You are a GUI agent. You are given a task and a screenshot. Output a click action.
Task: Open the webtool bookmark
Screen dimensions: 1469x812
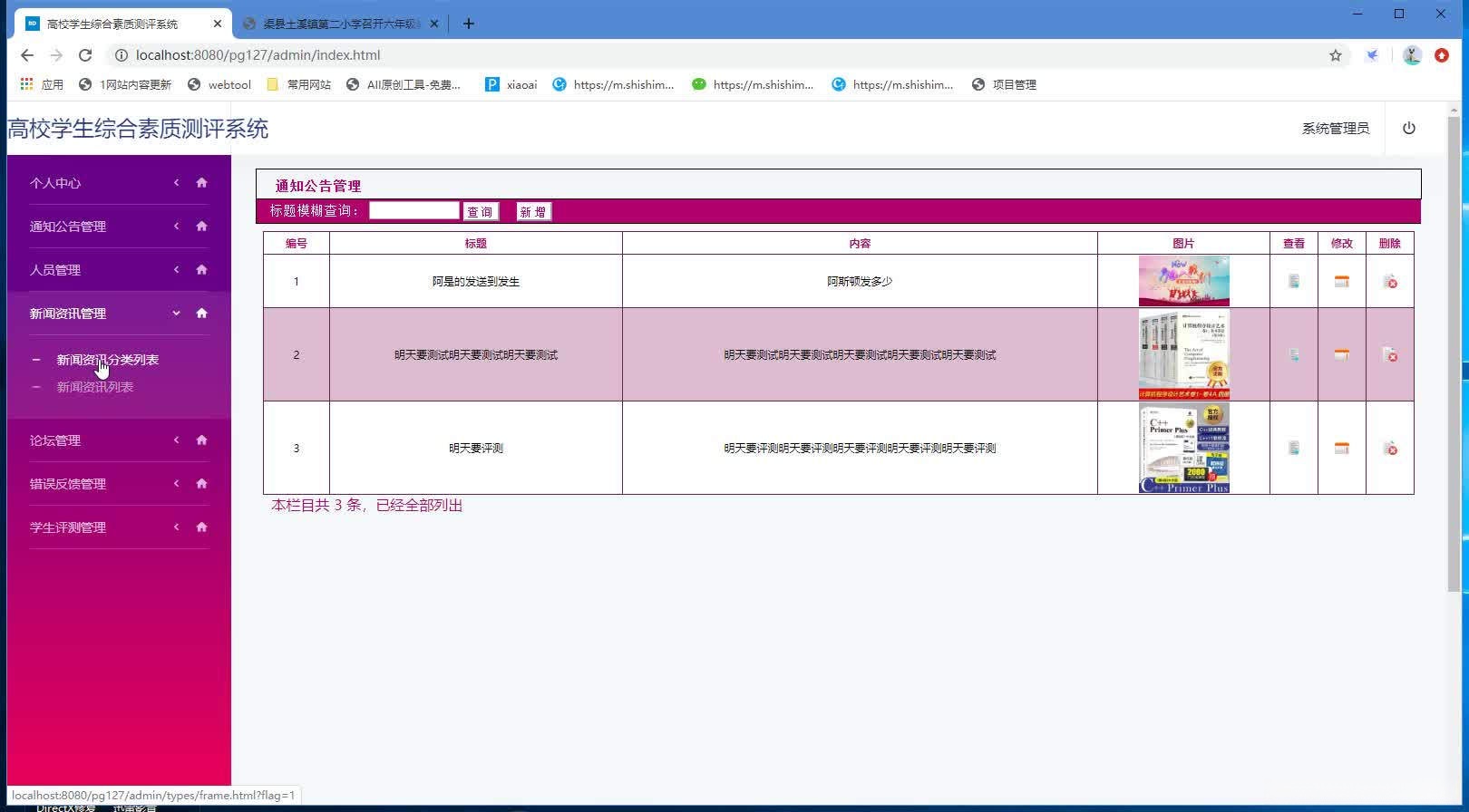219,84
